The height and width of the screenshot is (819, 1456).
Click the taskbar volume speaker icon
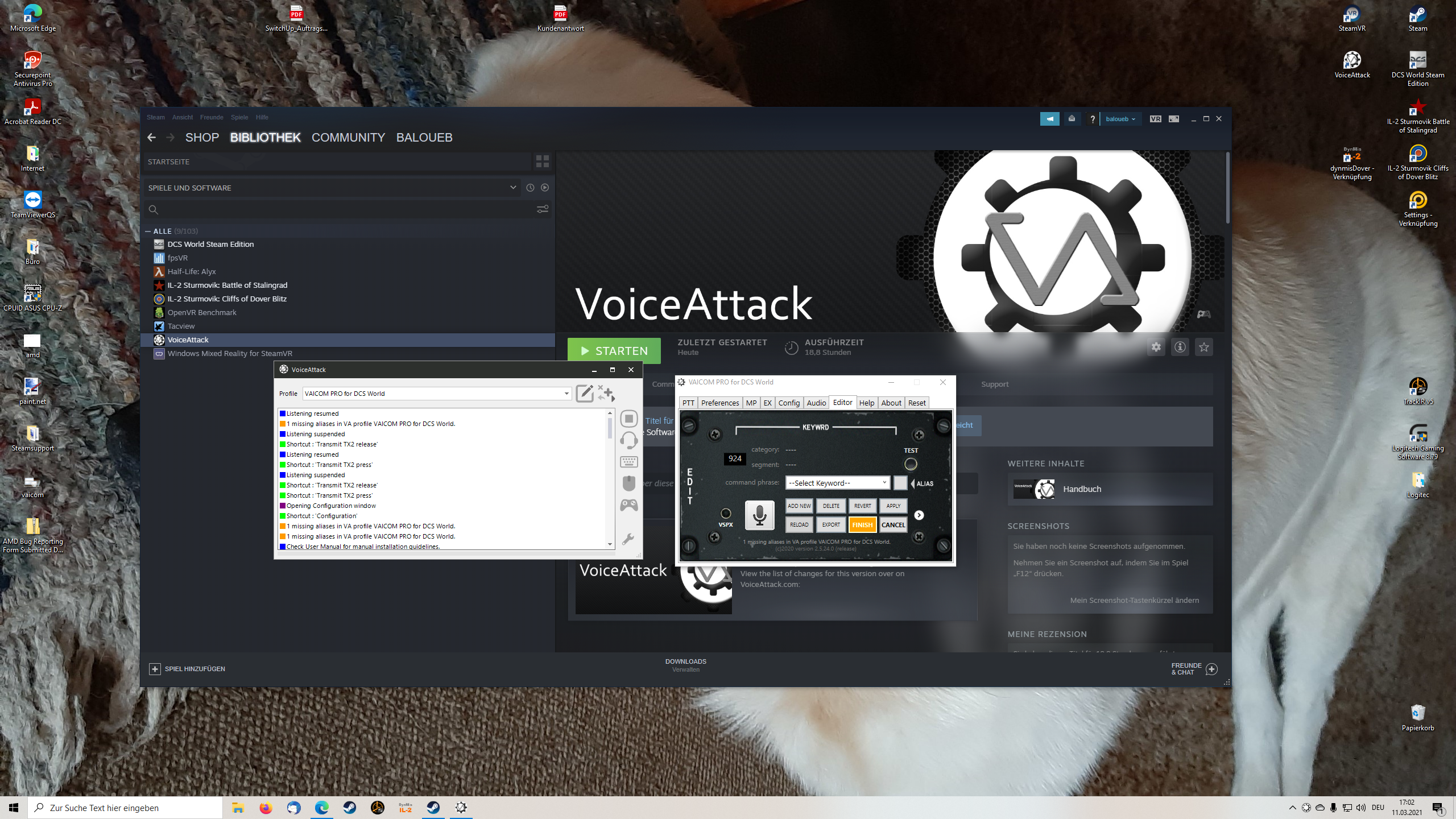(1360, 808)
